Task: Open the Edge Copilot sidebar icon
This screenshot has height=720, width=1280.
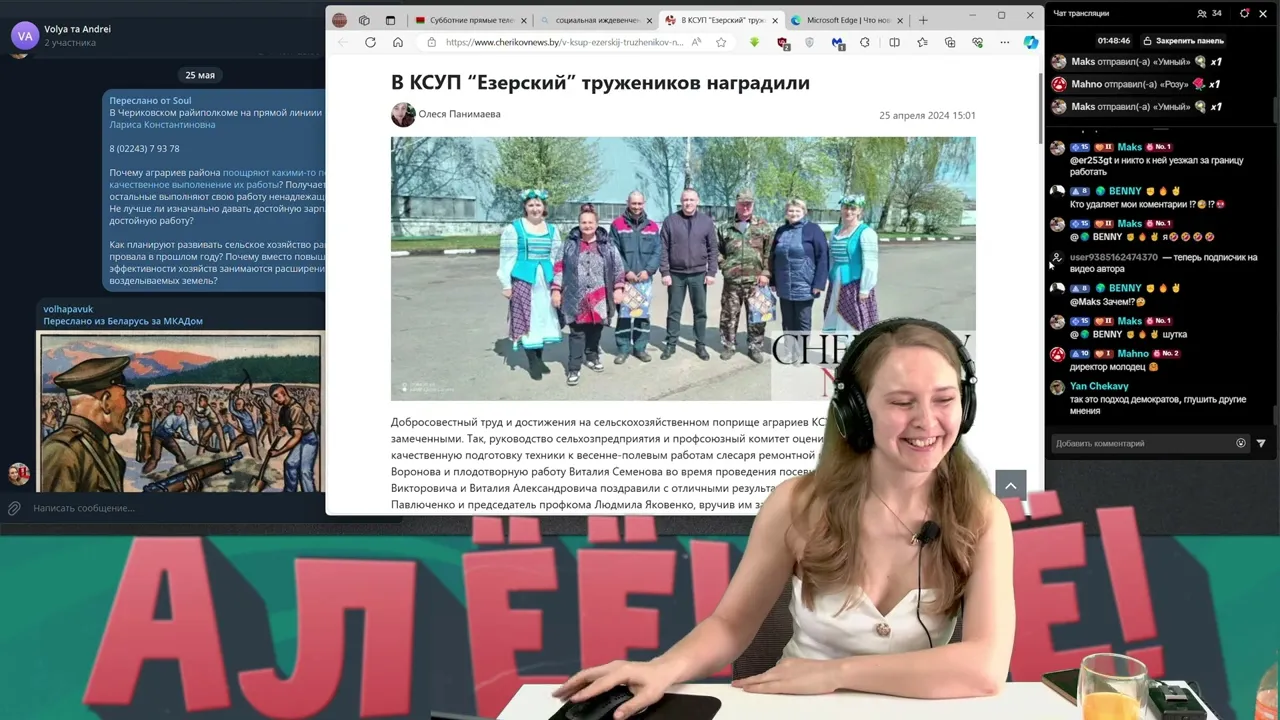Action: [x=1030, y=42]
